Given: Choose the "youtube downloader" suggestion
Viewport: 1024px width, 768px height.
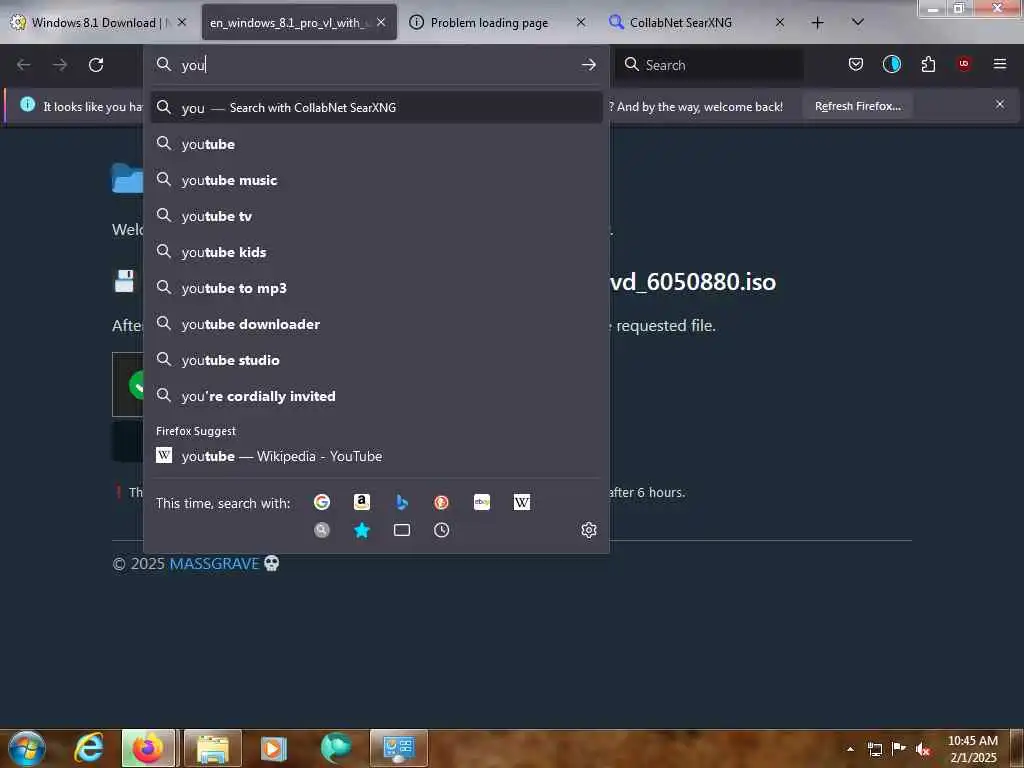Looking at the screenshot, I should click(376, 324).
